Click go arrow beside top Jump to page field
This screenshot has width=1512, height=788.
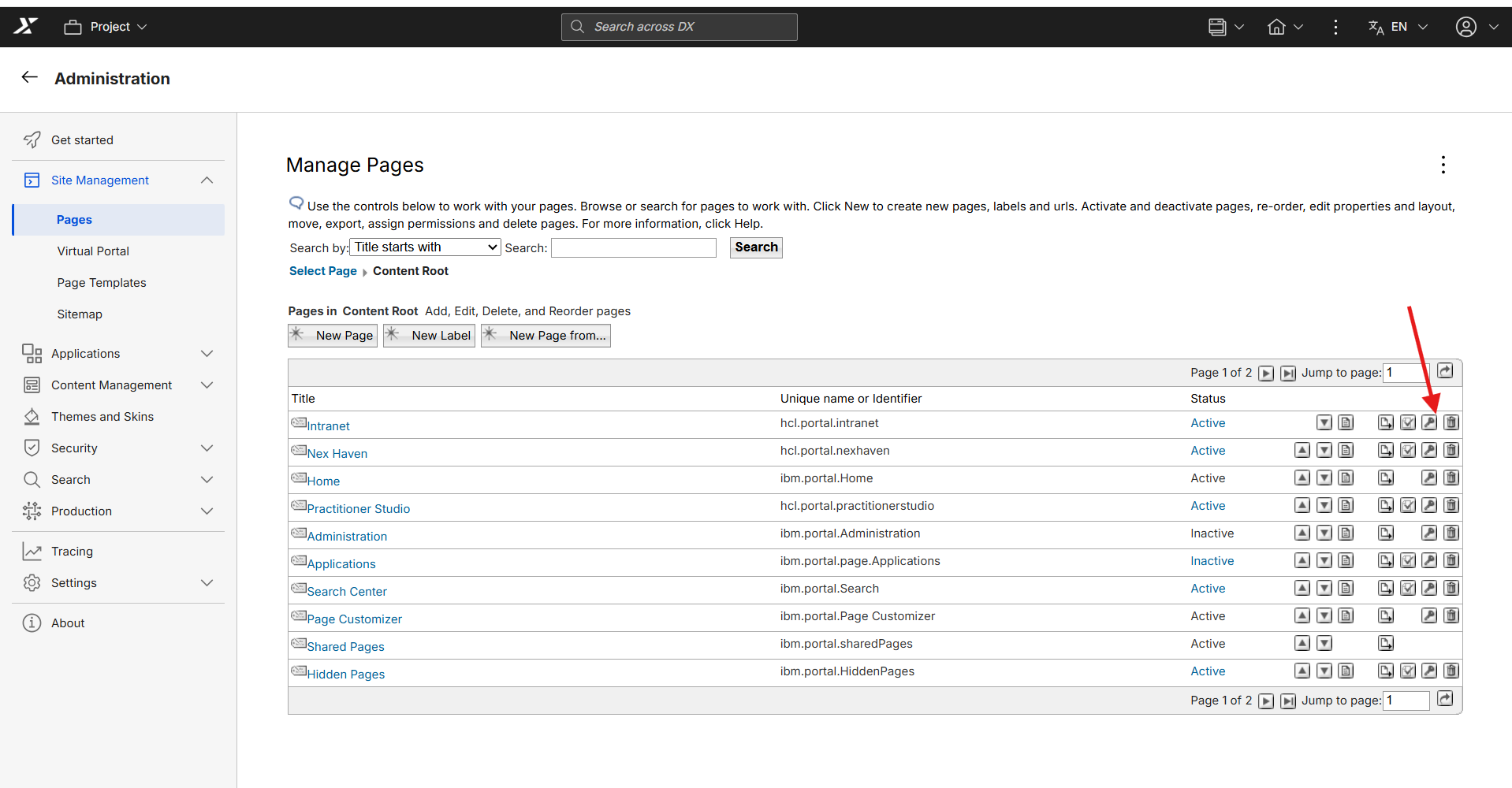click(1445, 371)
